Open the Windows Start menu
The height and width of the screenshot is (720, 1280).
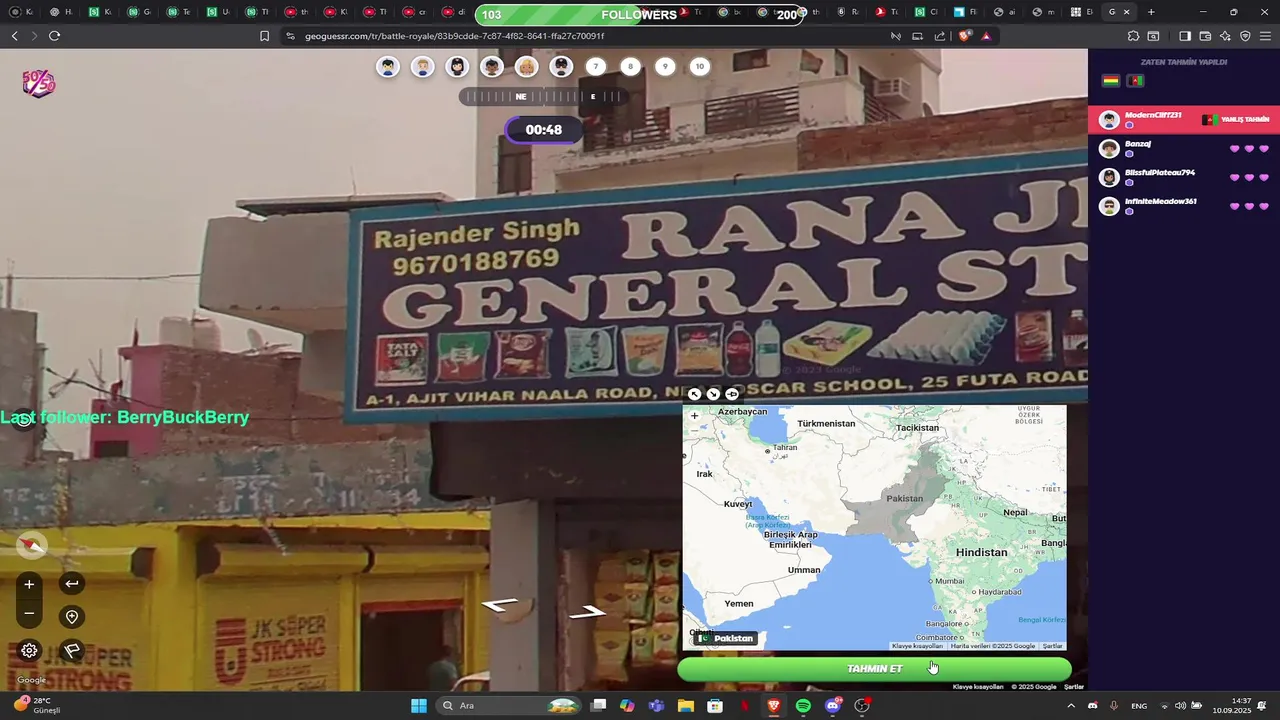tap(419, 706)
